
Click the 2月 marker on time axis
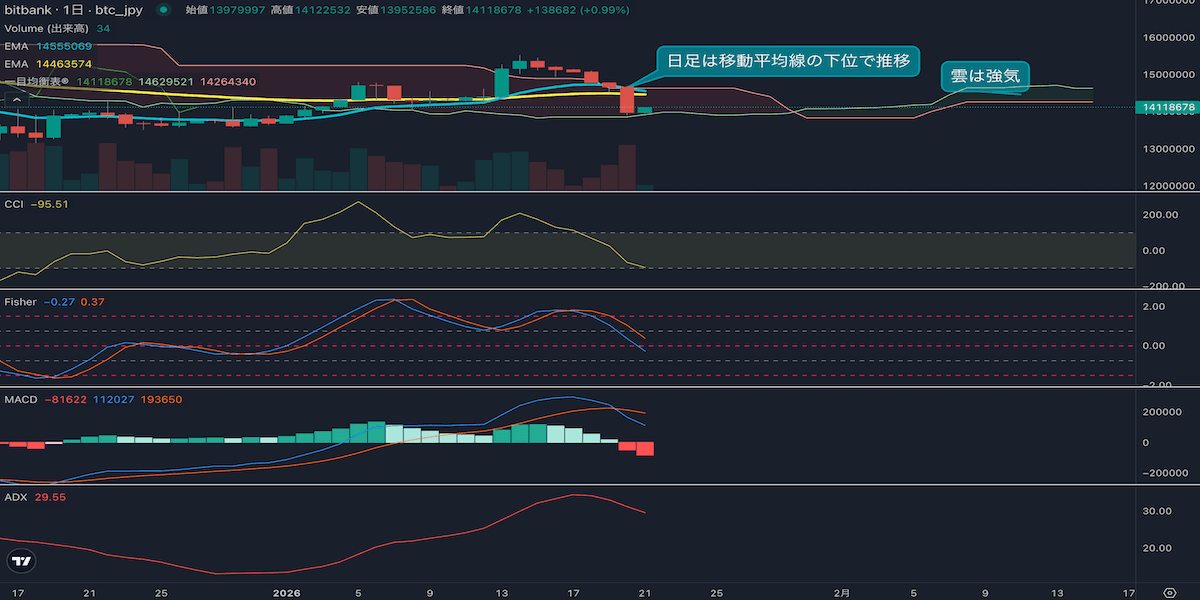pyautogui.click(x=841, y=591)
